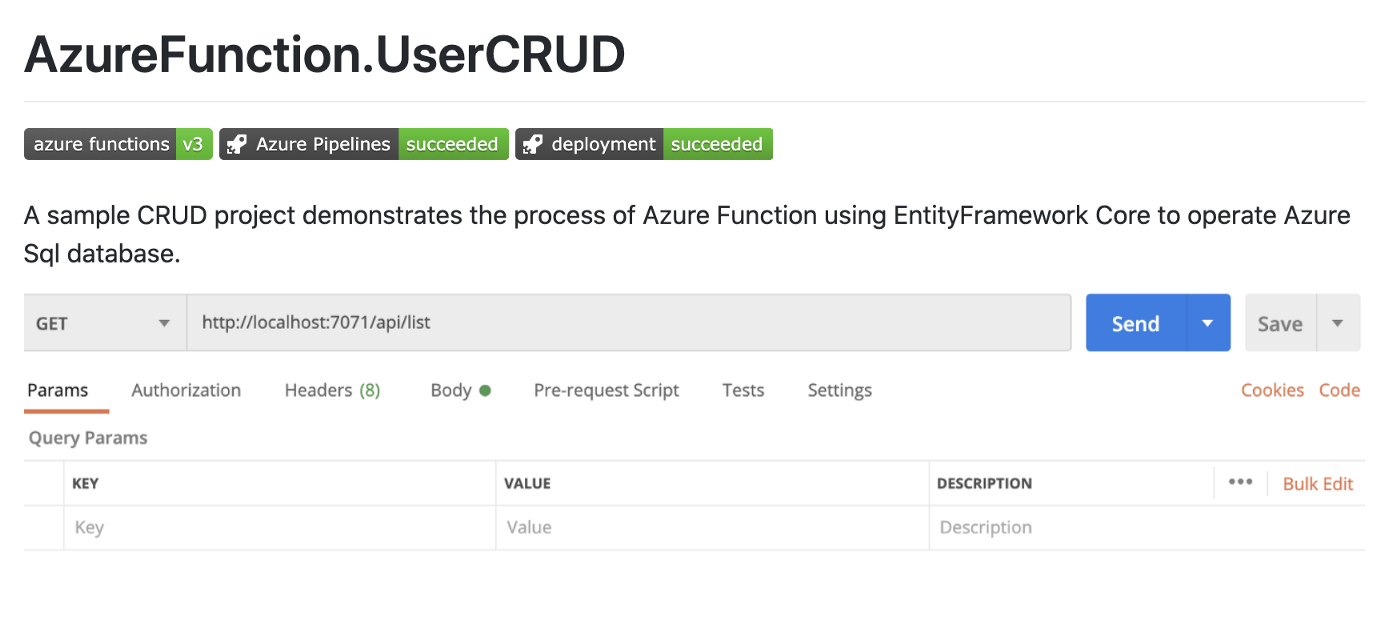Open the Settings tab
Screen dimensions: 1400x619
click(x=839, y=390)
